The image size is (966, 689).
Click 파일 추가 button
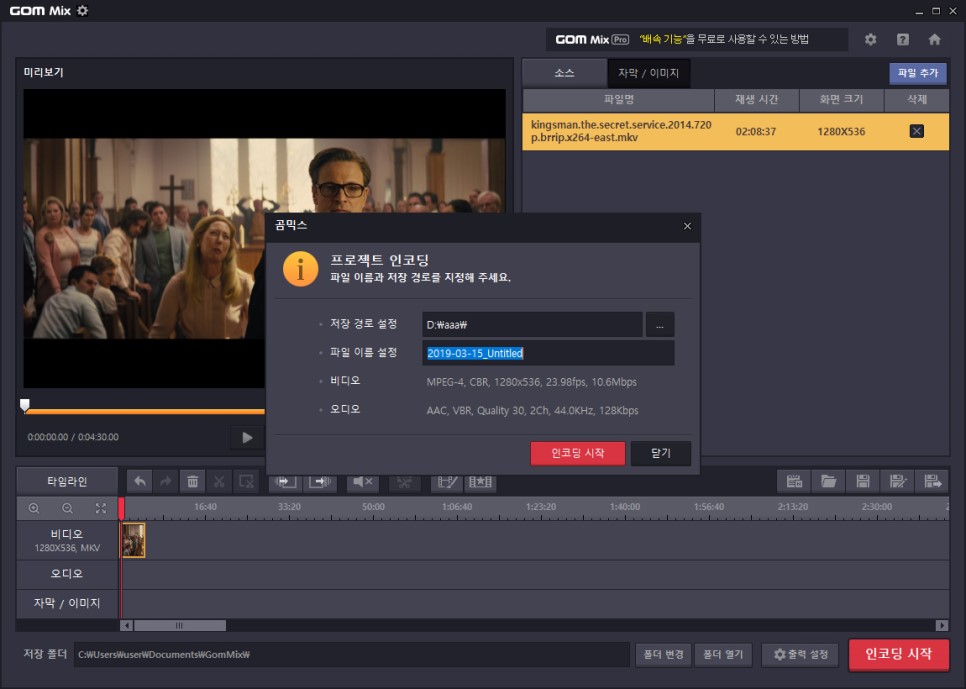coord(917,73)
